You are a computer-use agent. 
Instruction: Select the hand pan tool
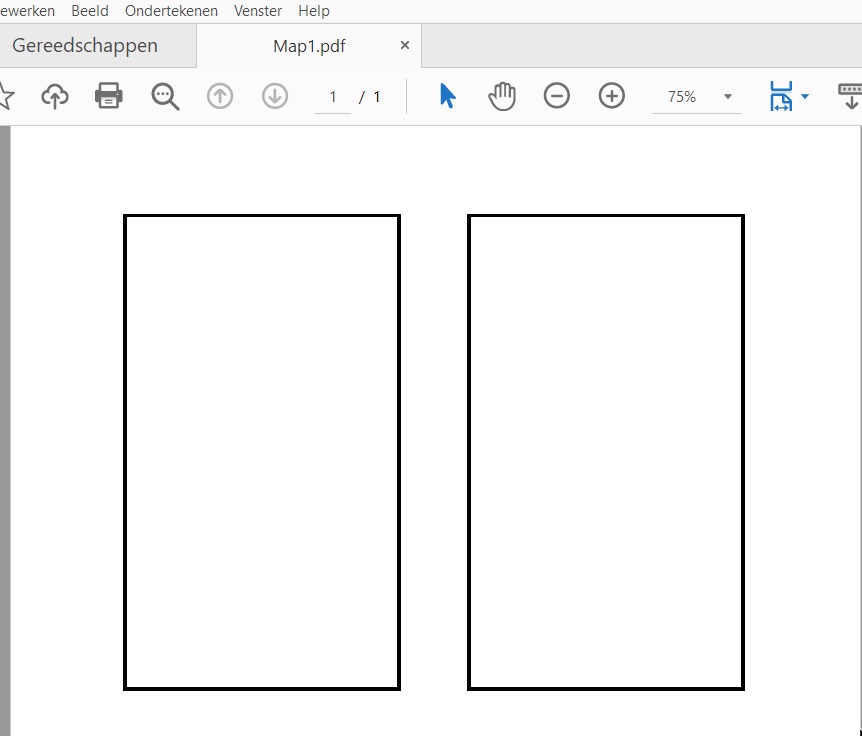pyautogui.click(x=502, y=96)
